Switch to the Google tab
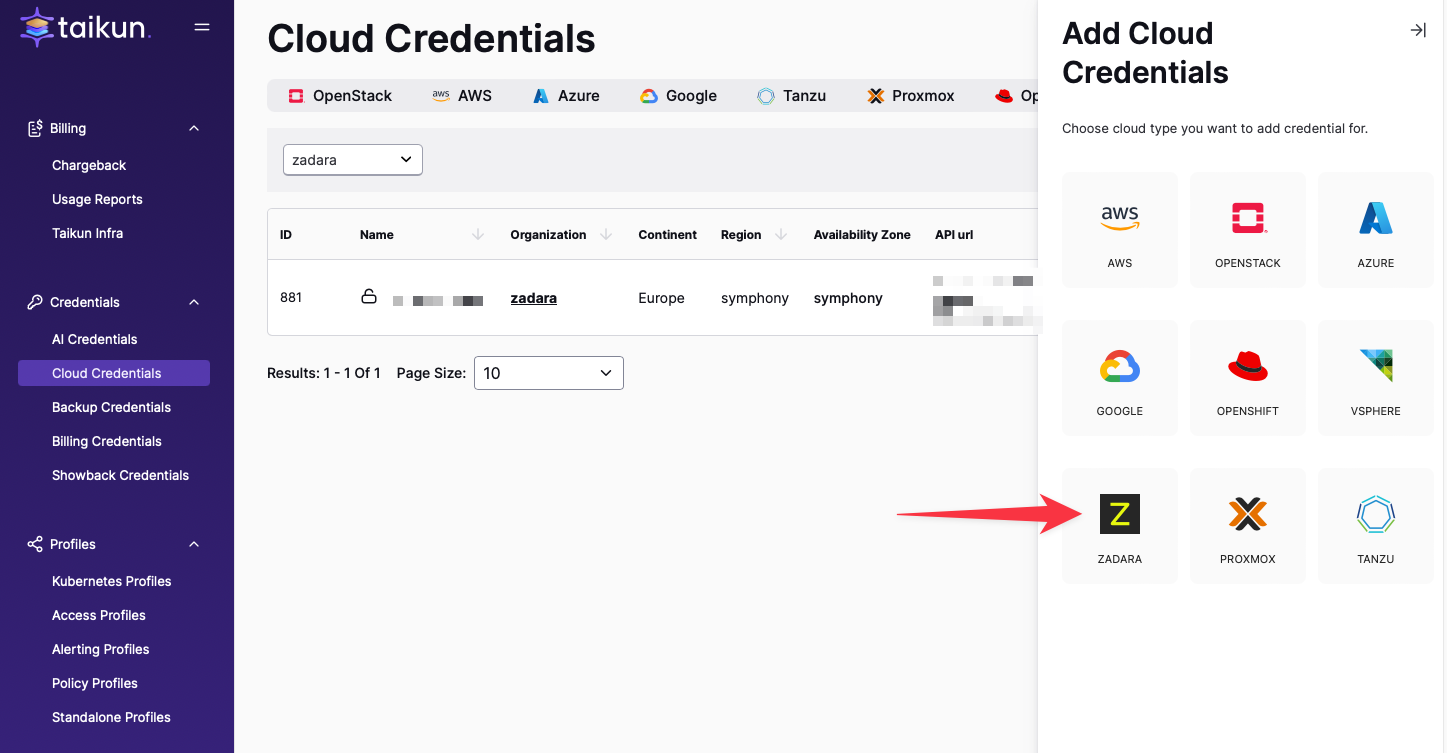This screenshot has width=1447, height=753. coord(678,96)
